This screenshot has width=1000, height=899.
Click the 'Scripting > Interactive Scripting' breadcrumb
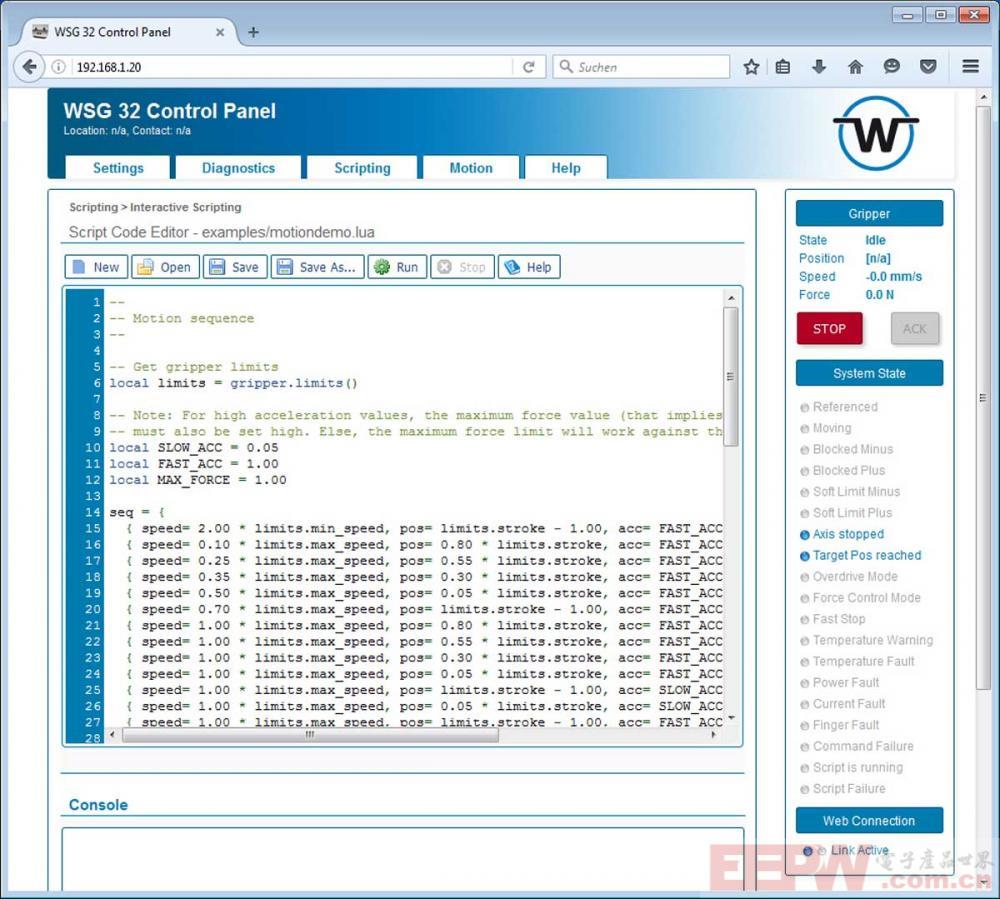pyautogui.click(x=155, y=207)
